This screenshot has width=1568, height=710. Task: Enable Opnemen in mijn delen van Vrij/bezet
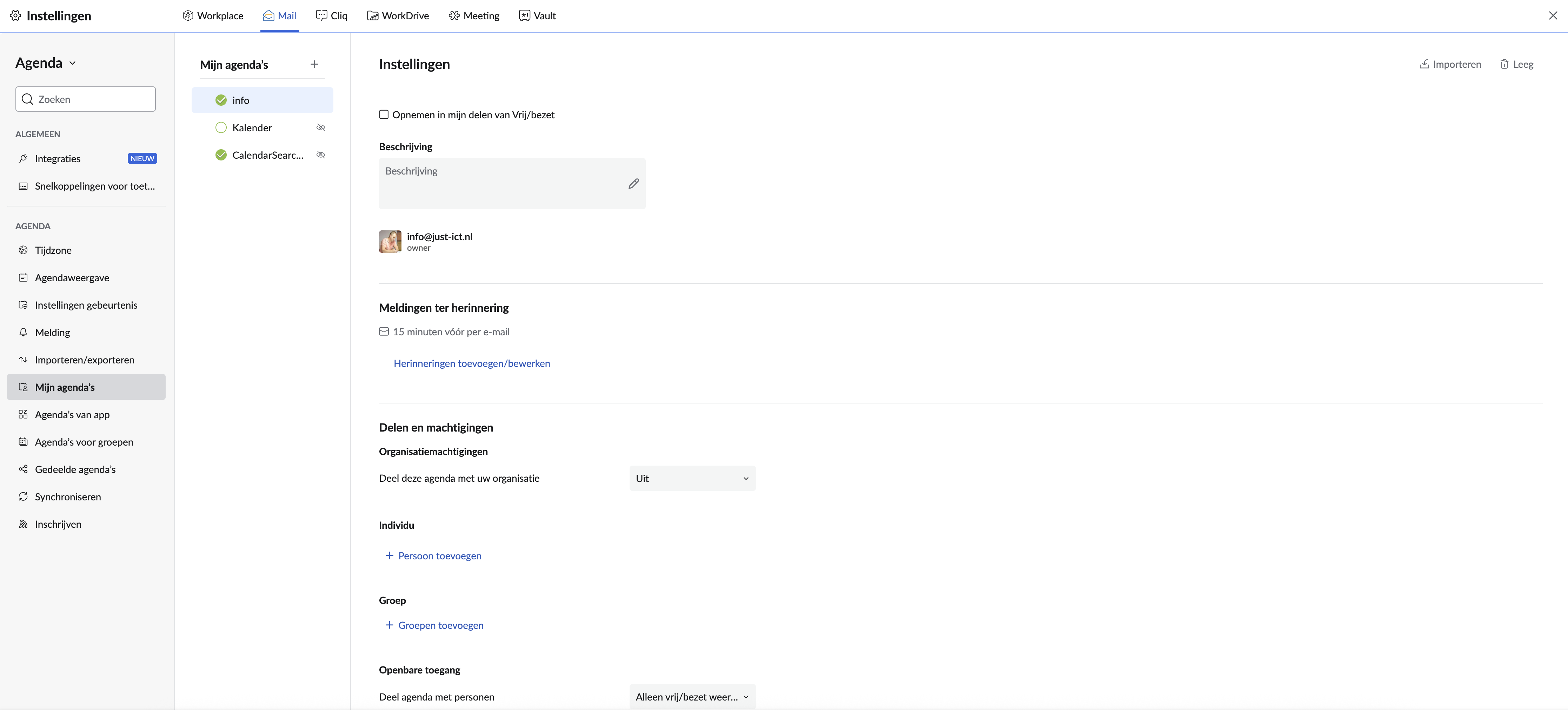click(384, 114)
